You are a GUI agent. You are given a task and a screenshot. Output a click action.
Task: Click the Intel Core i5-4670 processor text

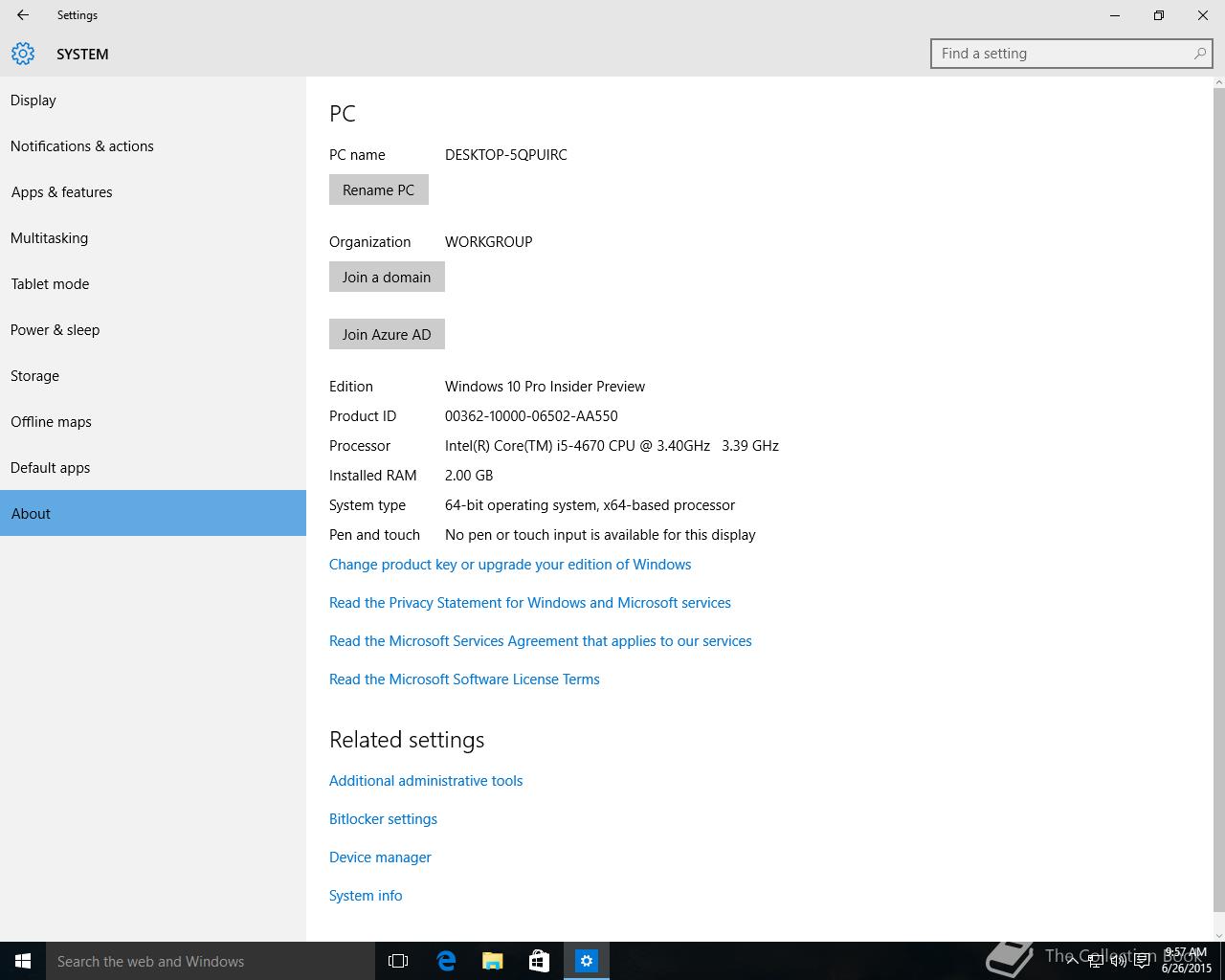[612, 446]
